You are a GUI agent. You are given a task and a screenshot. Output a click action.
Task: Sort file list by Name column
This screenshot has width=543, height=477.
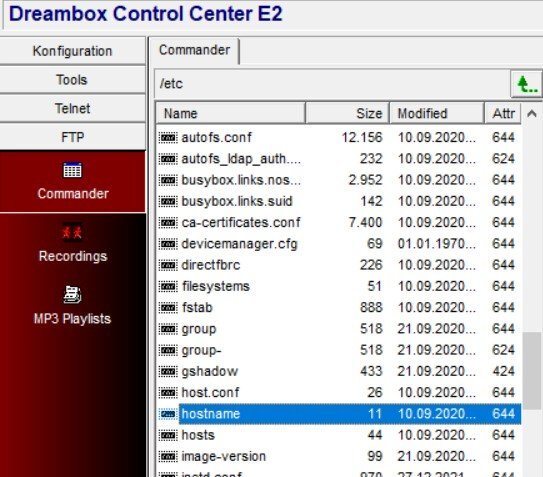tap(230, 113)
